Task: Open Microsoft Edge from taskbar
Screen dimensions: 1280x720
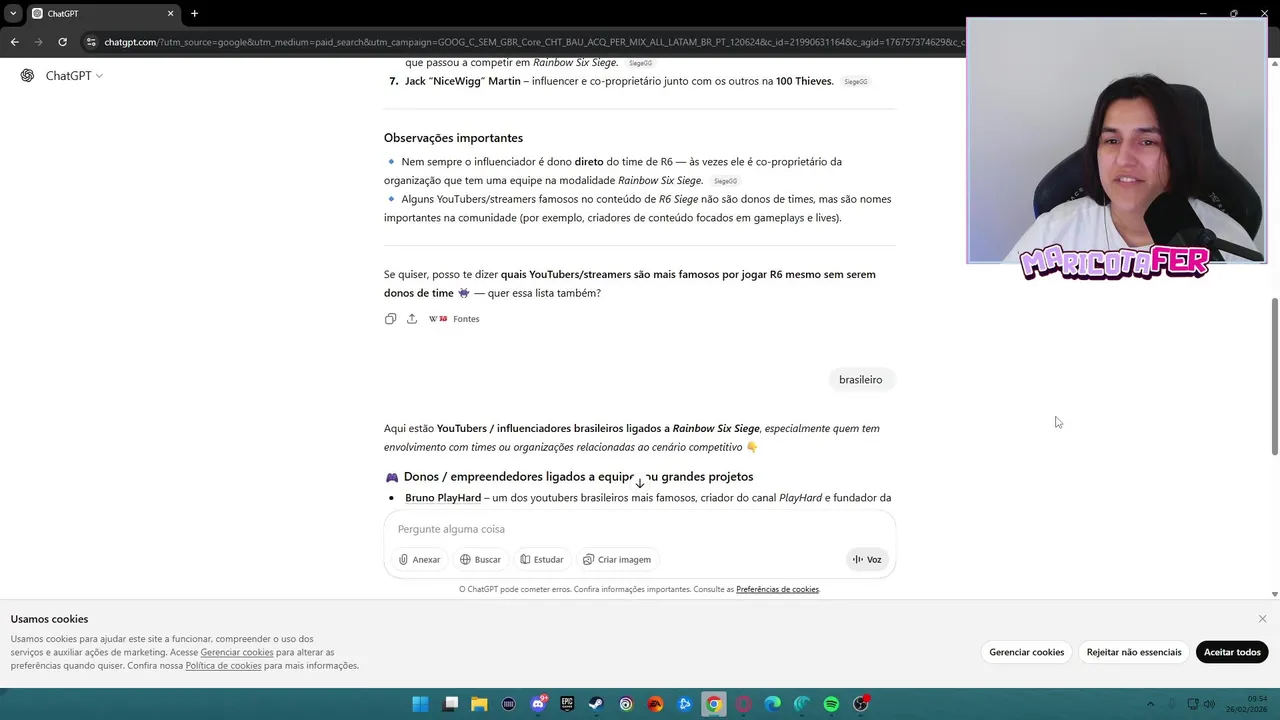Action: (x=772, y=704)
